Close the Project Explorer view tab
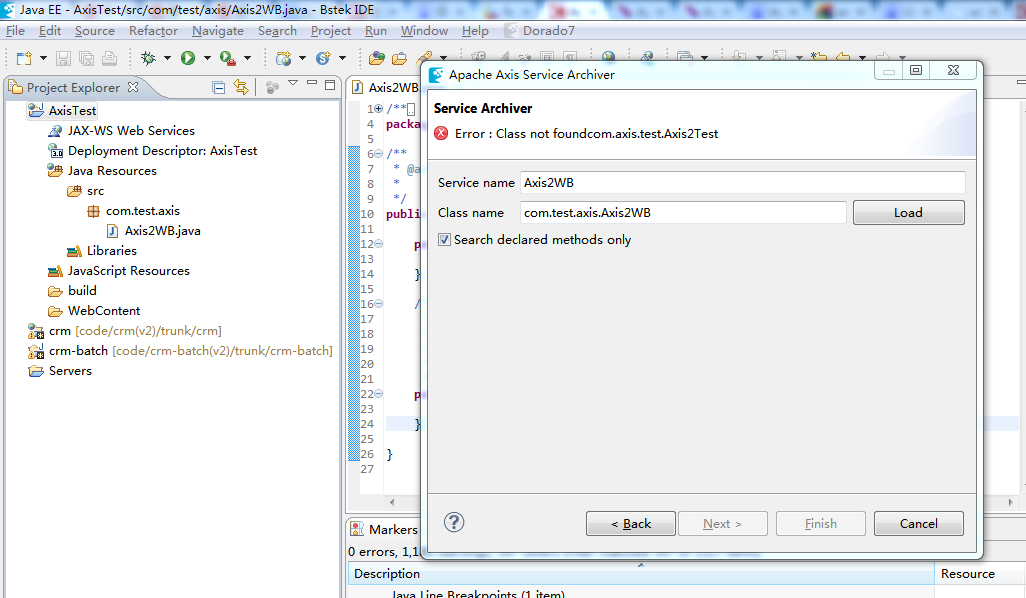This screenshot has height=598, width=1026. point(133,87)
